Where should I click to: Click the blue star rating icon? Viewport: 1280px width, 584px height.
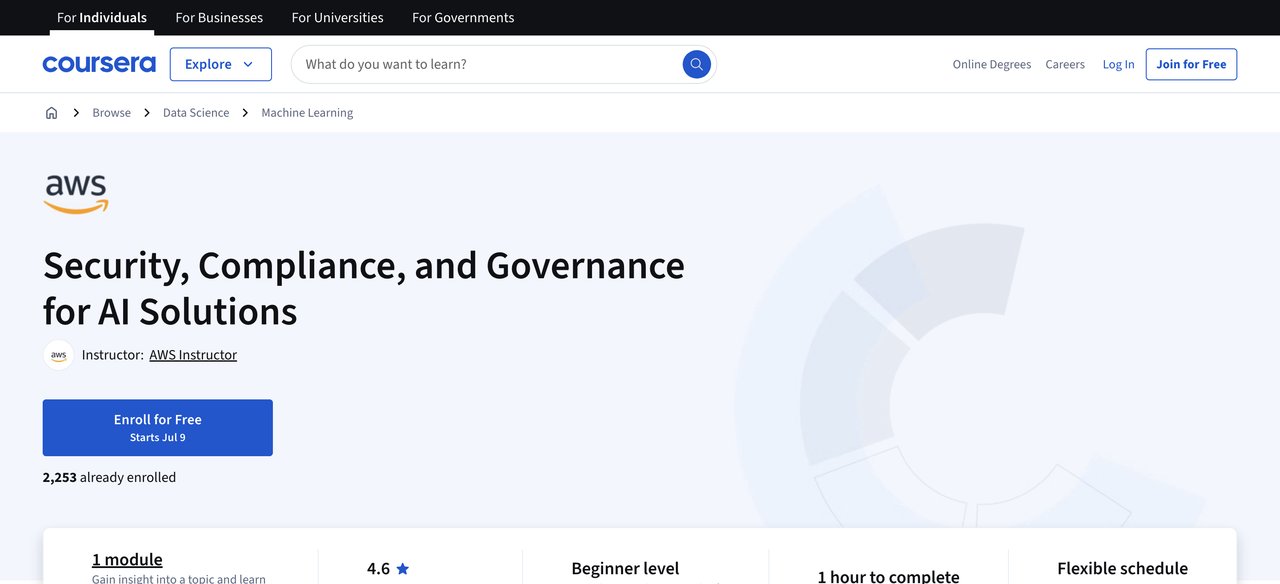(x=402, y=567)
